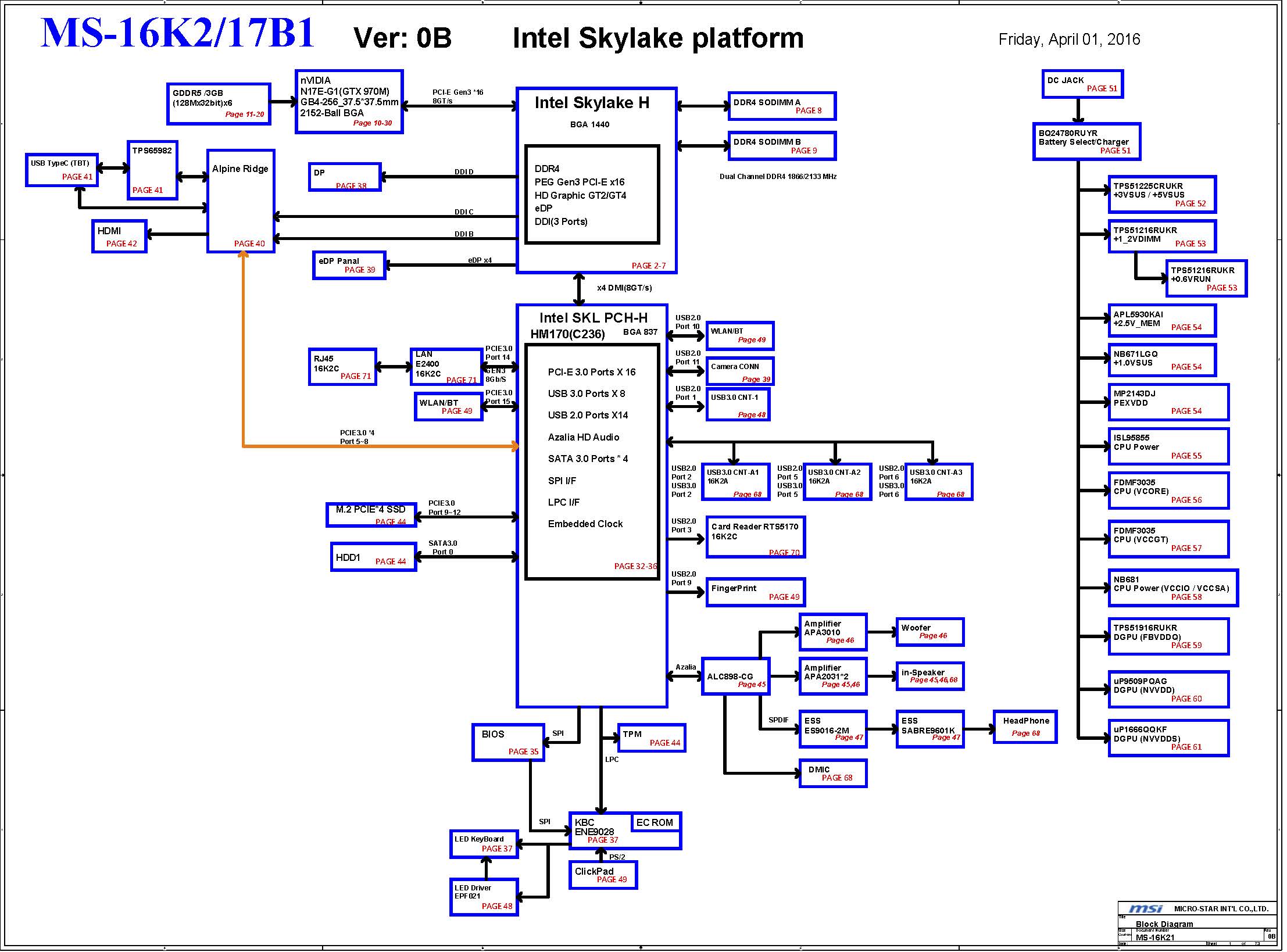This screenshot has width=1287, height=952.
Task: Select the "USB3.0 CNT-1" block
Action: pyautogui.click(x=738, y=405)
